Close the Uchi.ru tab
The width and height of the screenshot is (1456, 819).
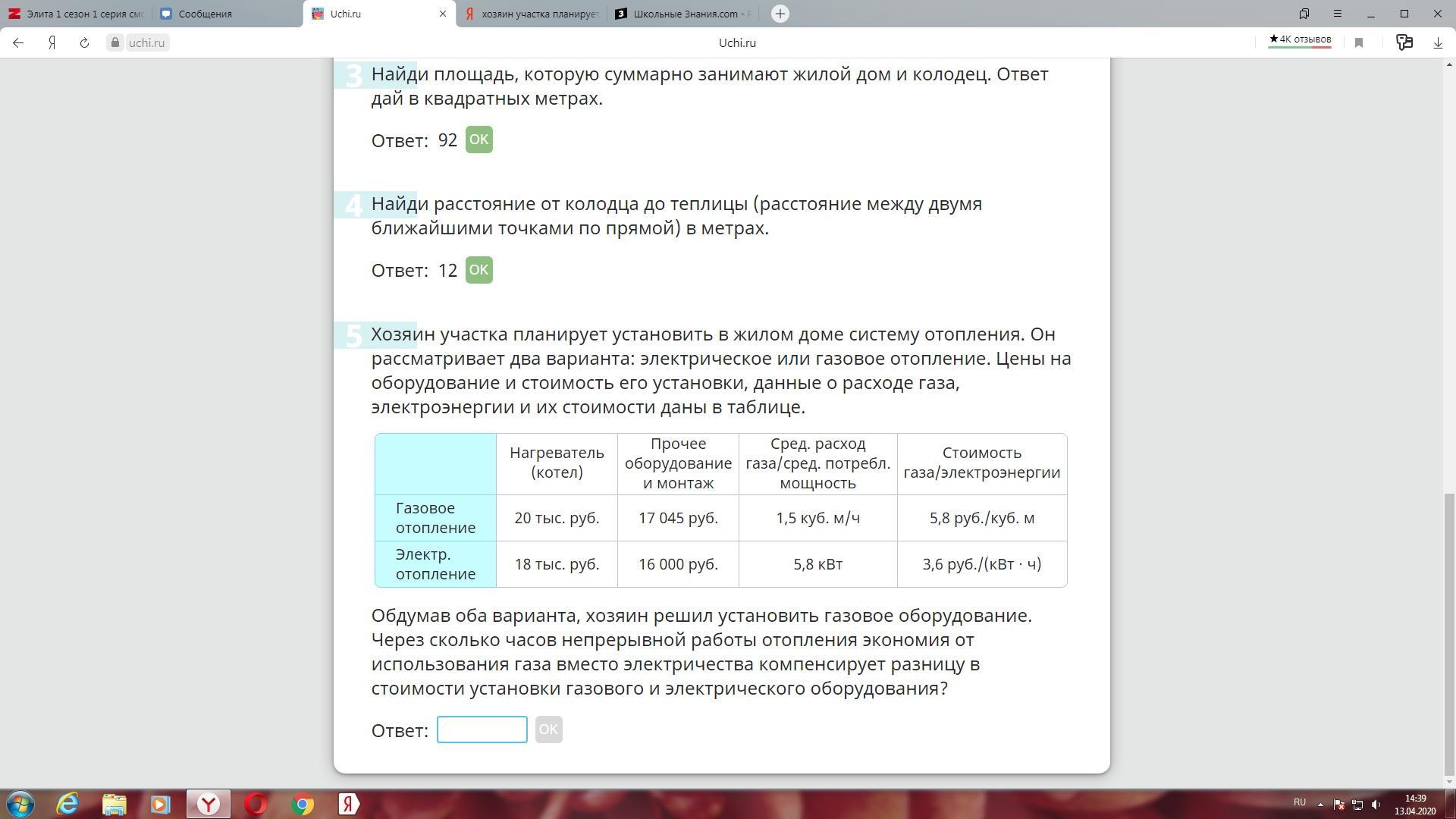coord(443,14)
